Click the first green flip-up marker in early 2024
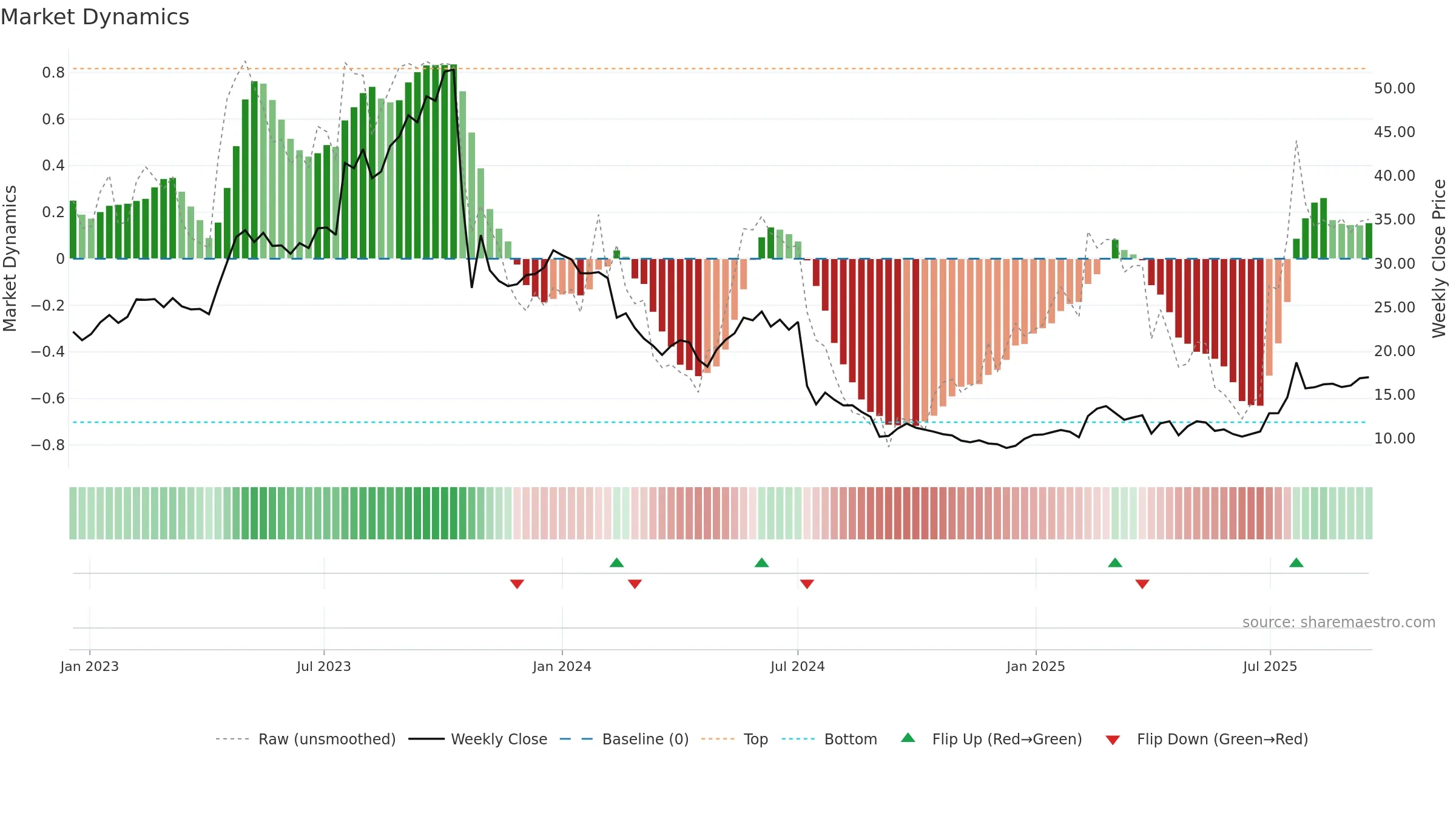The width and height of the screenshot is (1456, 819). 616,562
